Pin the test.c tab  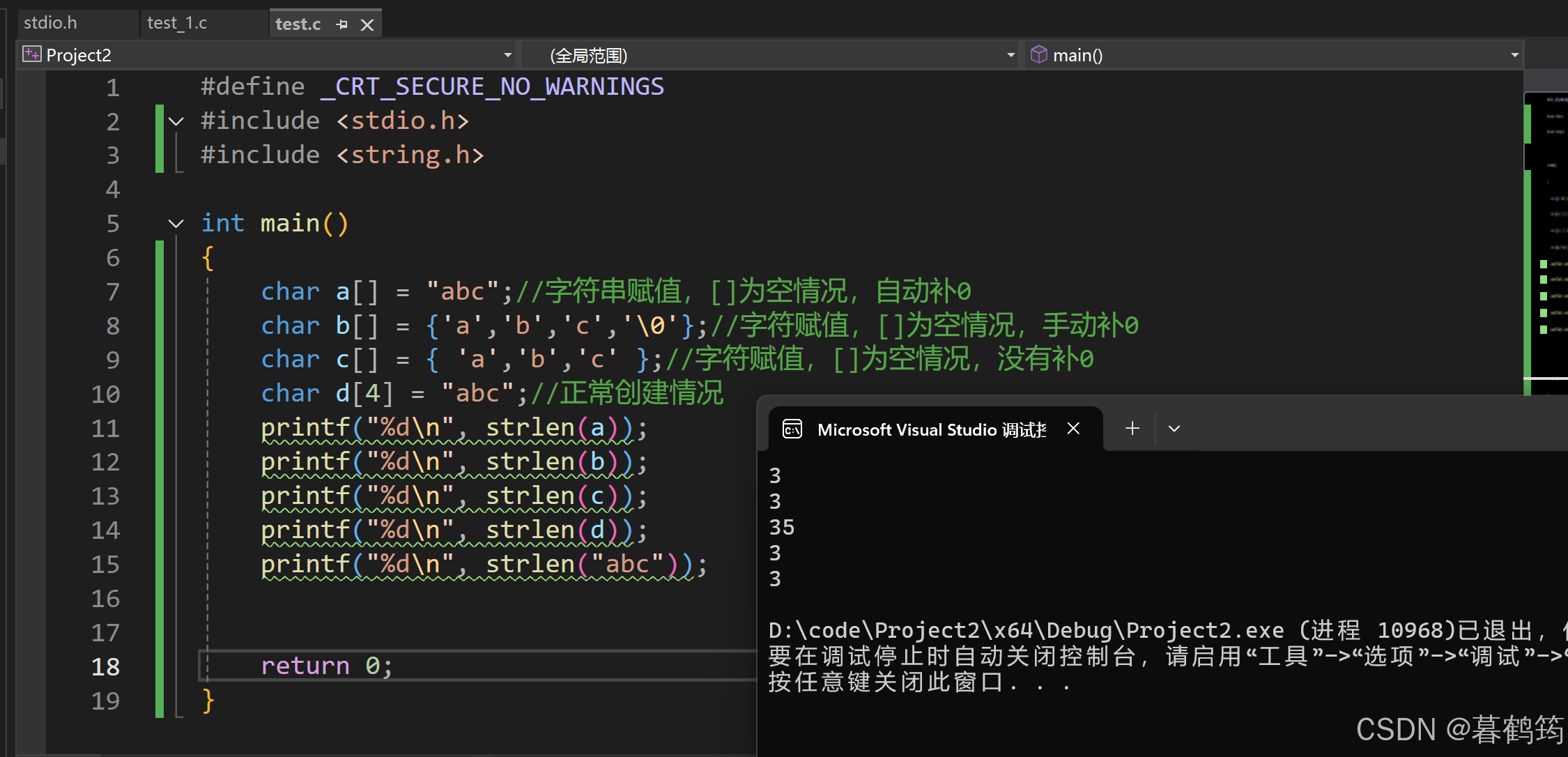click(x=341, y=24)
